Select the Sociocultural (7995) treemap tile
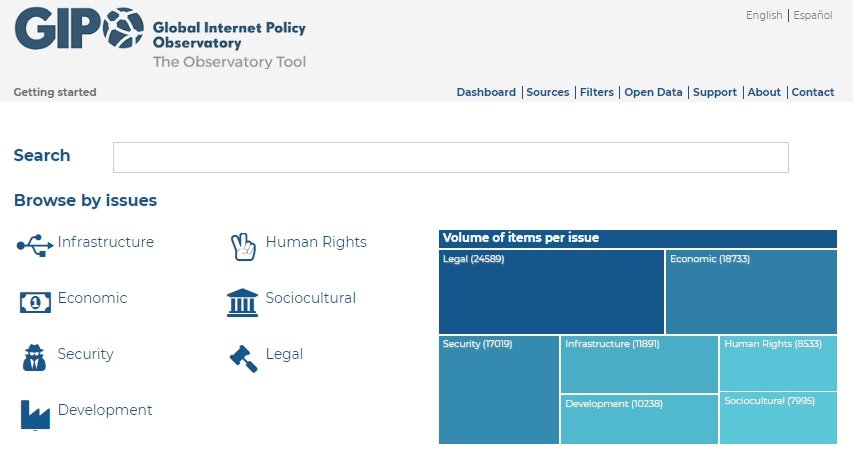Screen dimensions: 853x455 (778, 418)
